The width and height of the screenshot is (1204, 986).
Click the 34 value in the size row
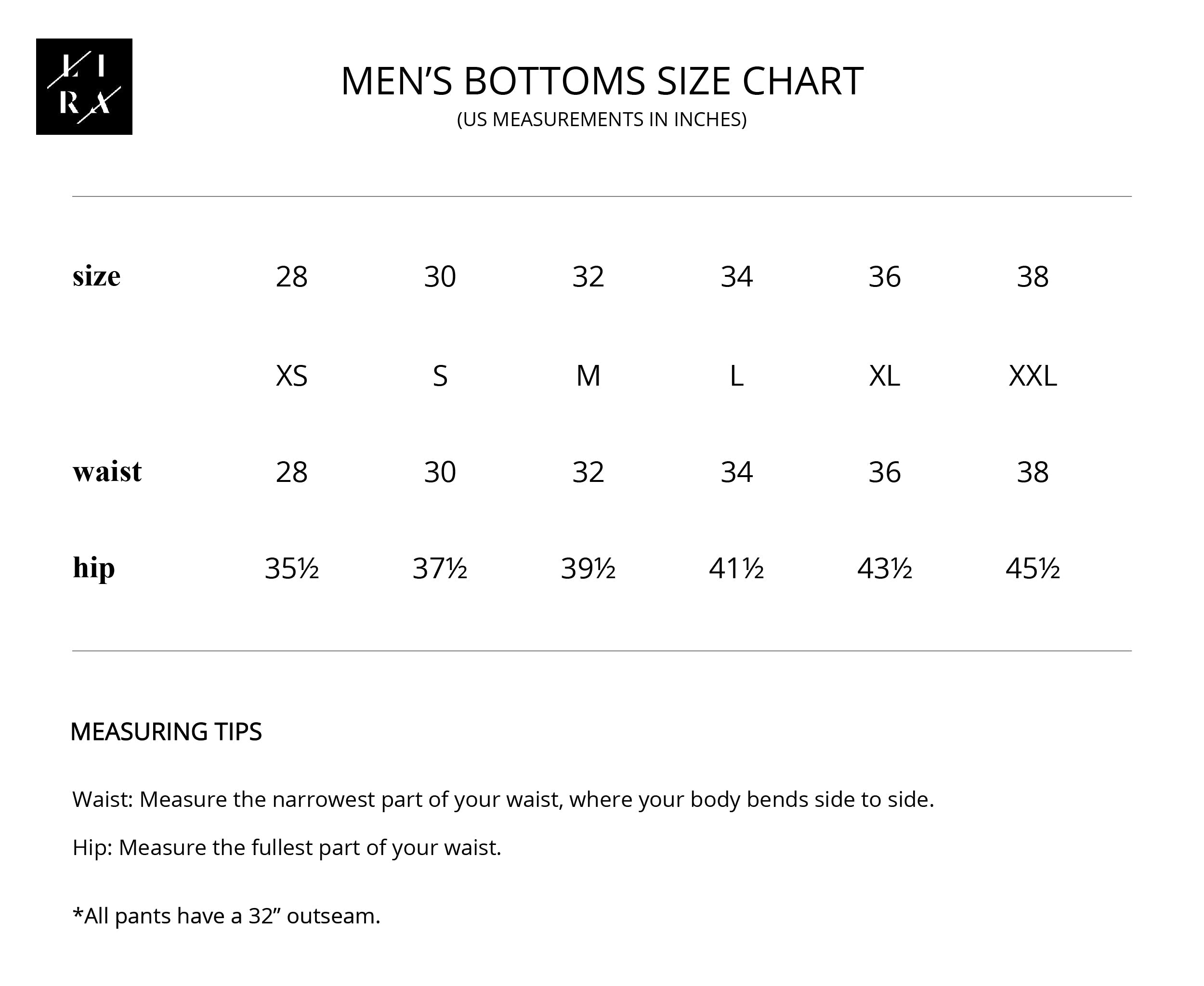point(736,277)
